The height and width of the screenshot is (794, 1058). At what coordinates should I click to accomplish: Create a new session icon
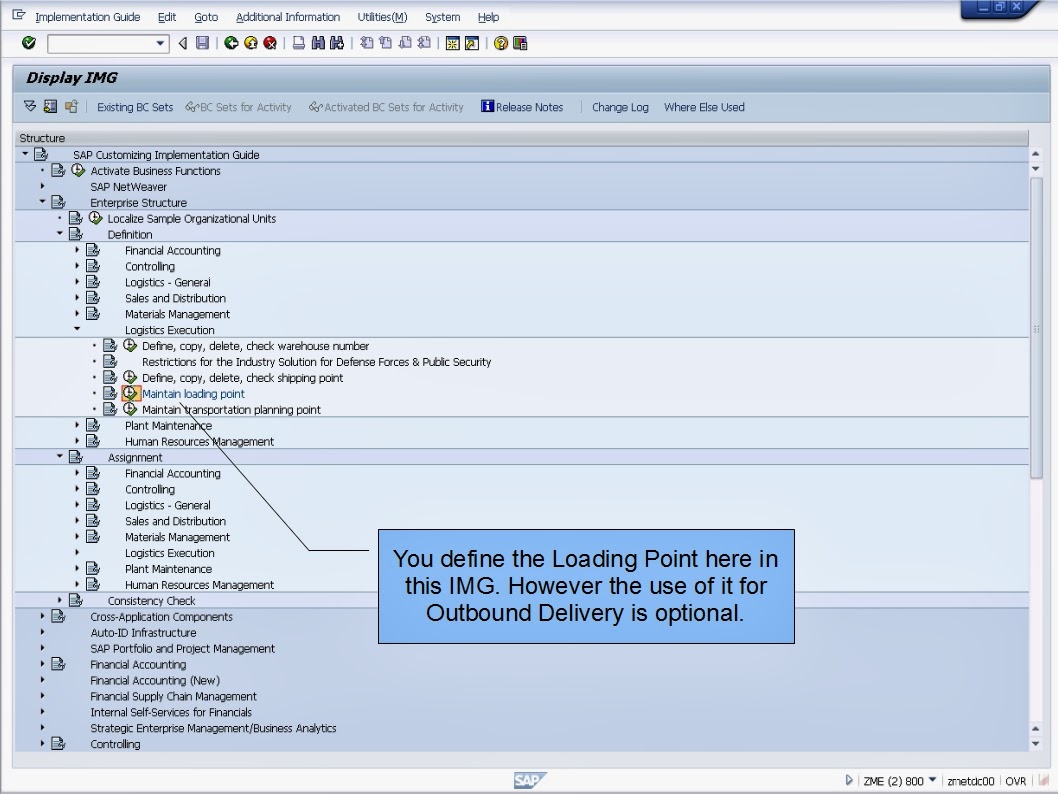pyautogui.click(x=453, y=43)
